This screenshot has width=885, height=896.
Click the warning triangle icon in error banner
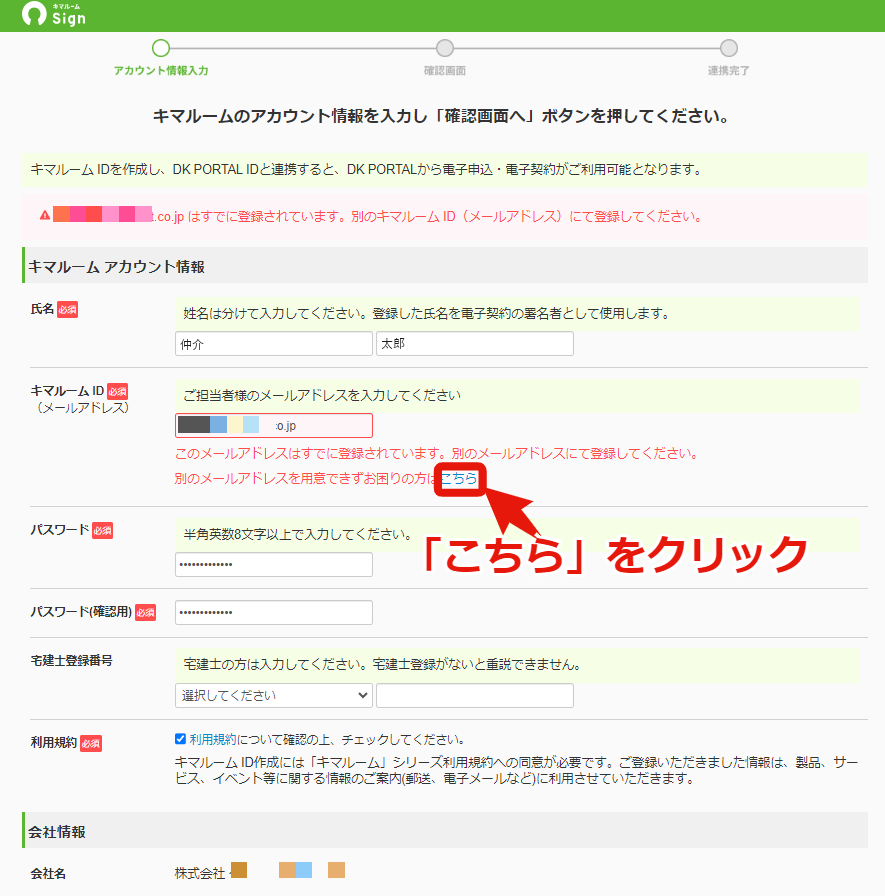(45, 215)
